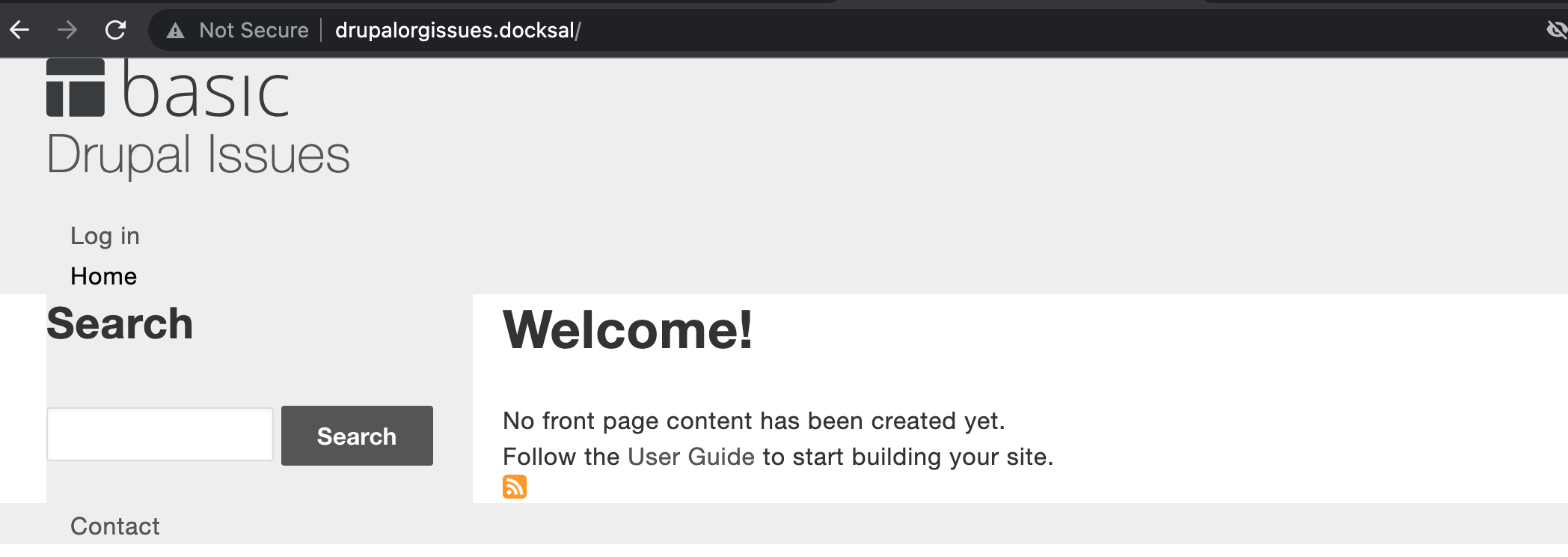The height and width of the screenshot is (557, 1568).
Task: Reload the current page
Action: [115, 30]
